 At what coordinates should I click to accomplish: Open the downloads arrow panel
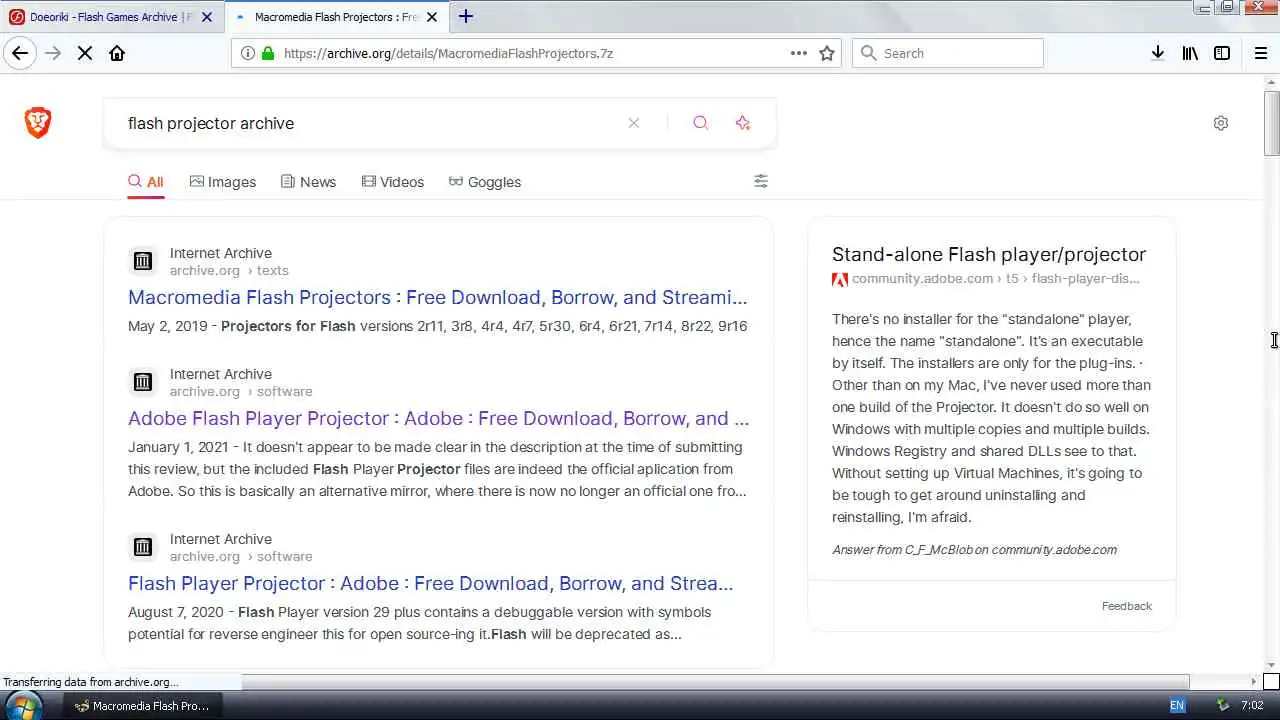tap(1157, 53)
